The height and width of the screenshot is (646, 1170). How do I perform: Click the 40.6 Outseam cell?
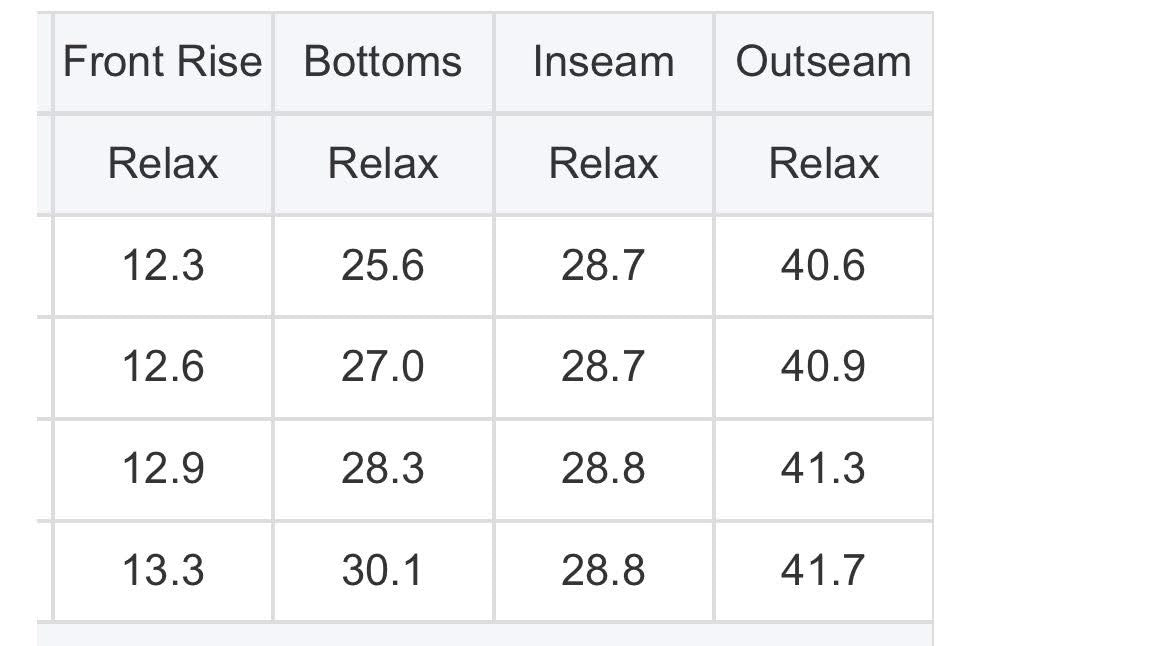[x=823, y=266]
